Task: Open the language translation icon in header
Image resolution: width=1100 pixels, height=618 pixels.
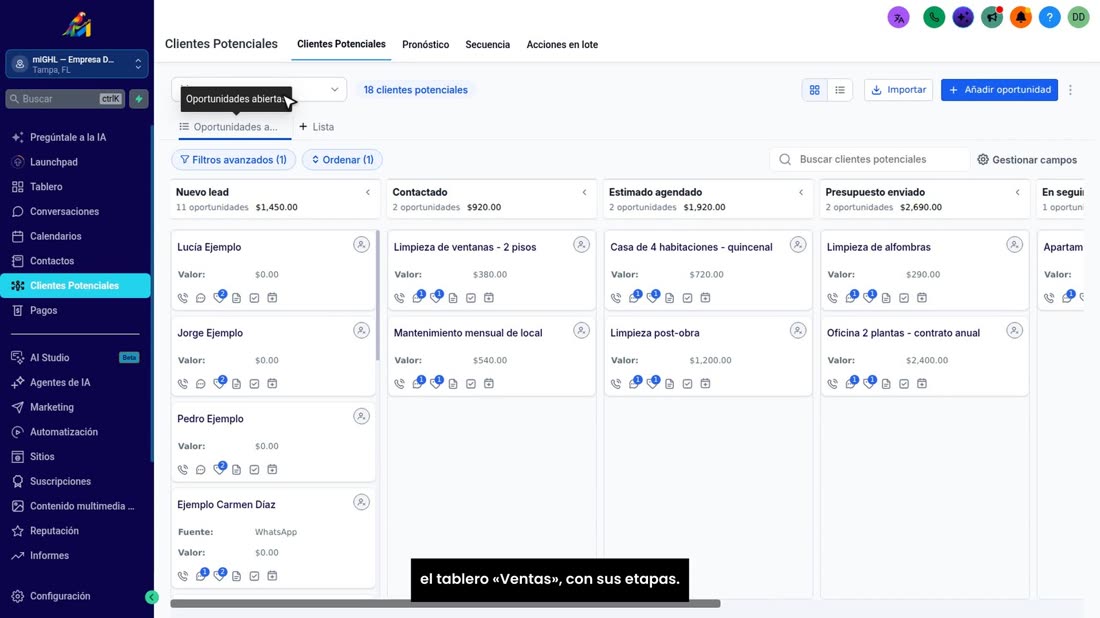Action: pos(898,18)
